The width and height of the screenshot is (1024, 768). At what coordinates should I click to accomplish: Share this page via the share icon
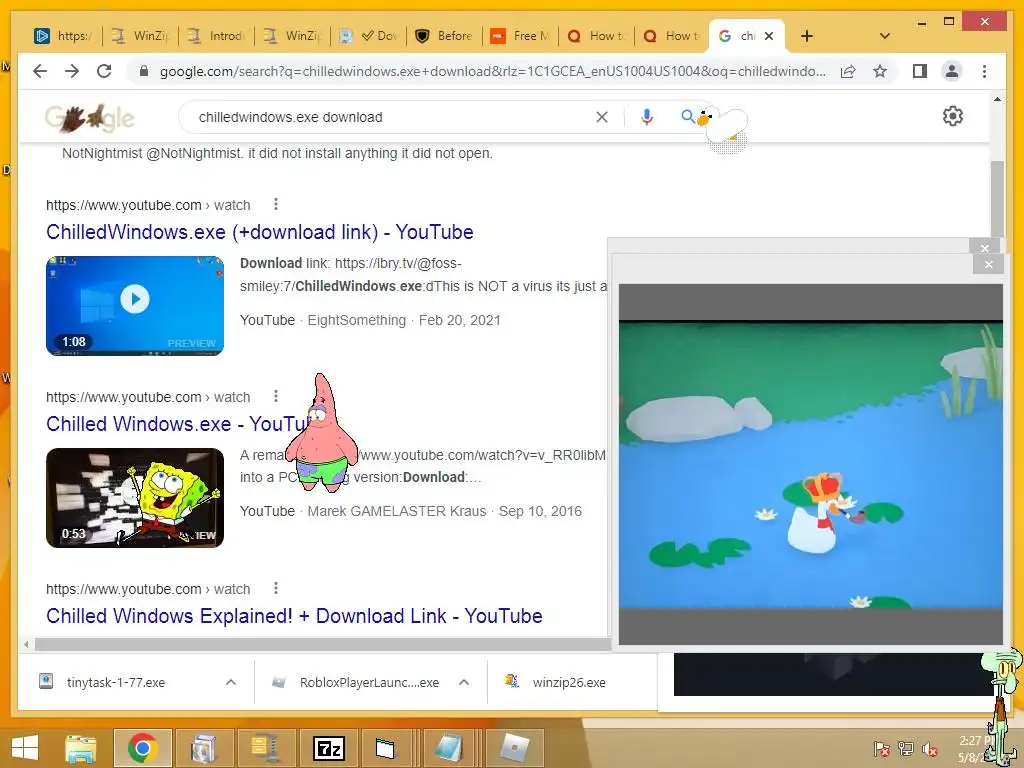coord(848,71)
